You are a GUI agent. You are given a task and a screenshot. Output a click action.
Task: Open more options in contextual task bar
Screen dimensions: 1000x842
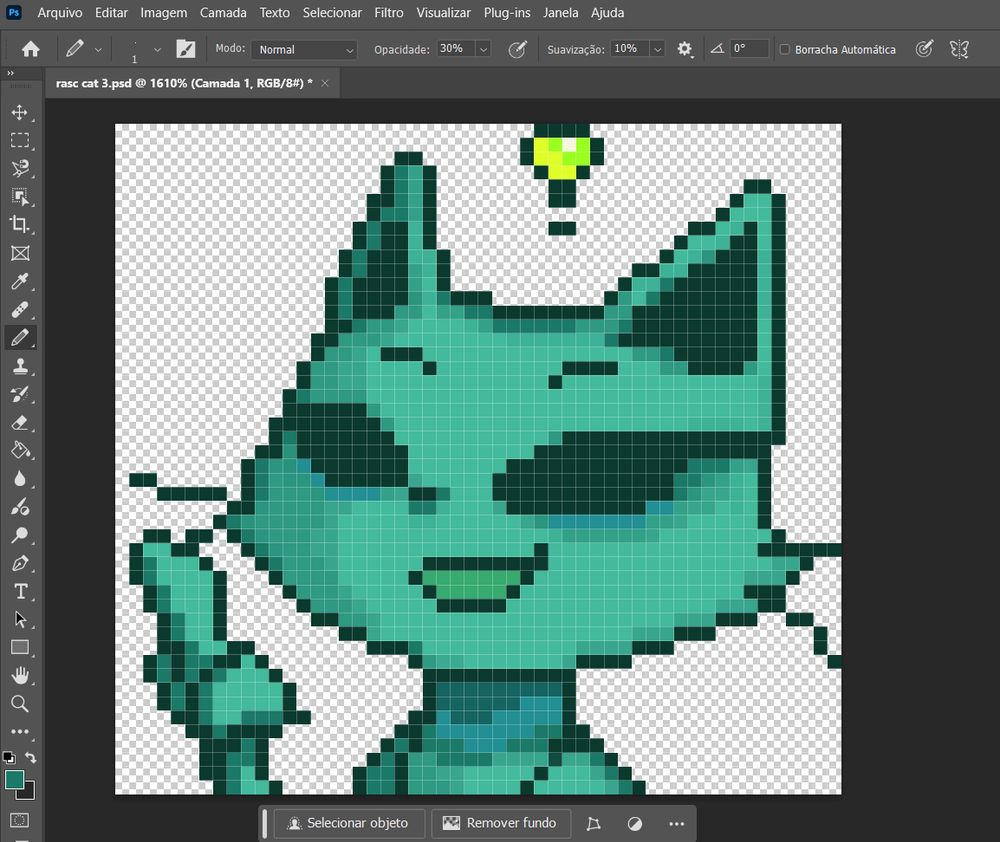pos(677,824)
